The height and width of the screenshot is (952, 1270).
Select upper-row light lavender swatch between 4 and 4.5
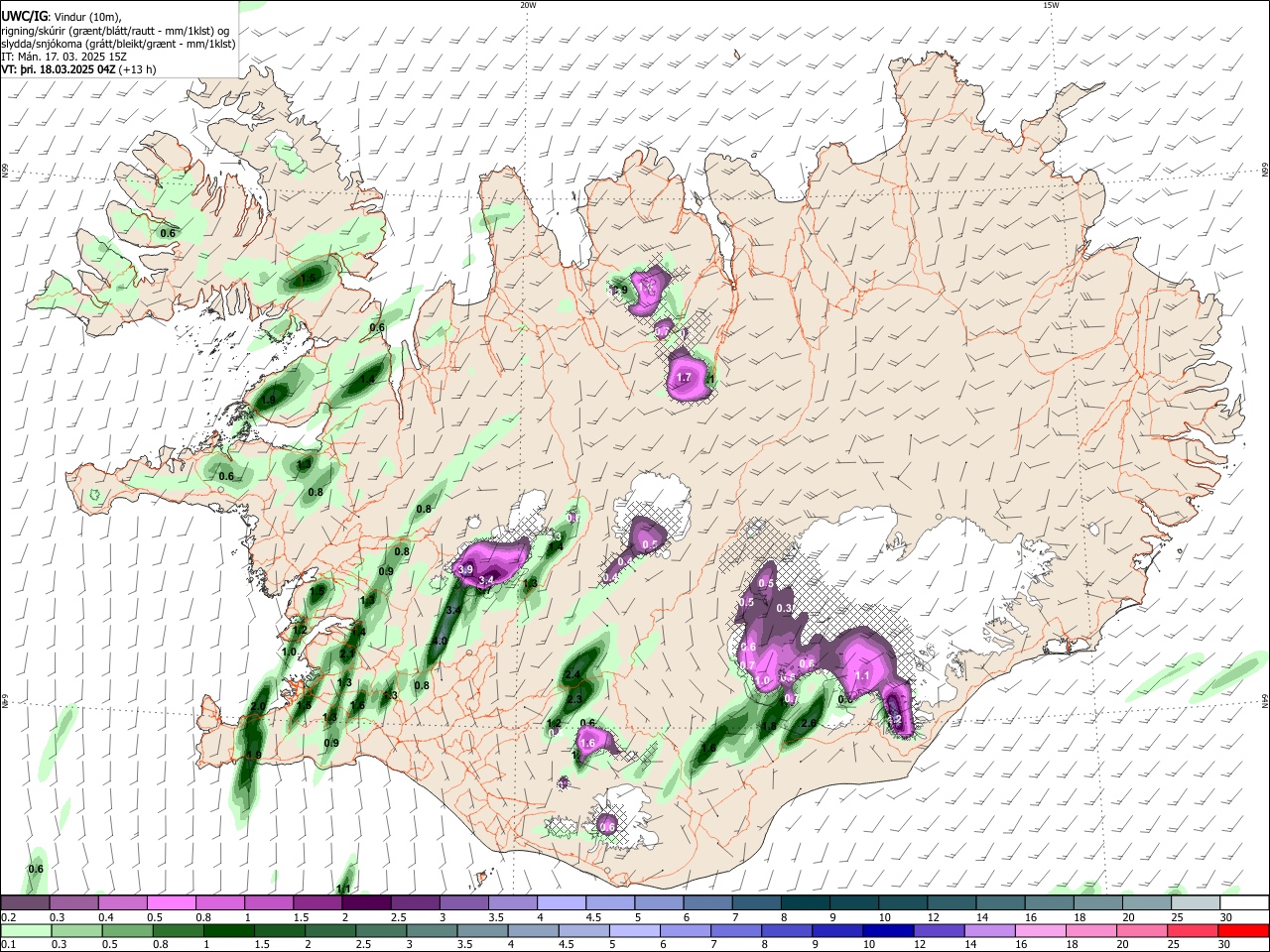tap(561, 902)
